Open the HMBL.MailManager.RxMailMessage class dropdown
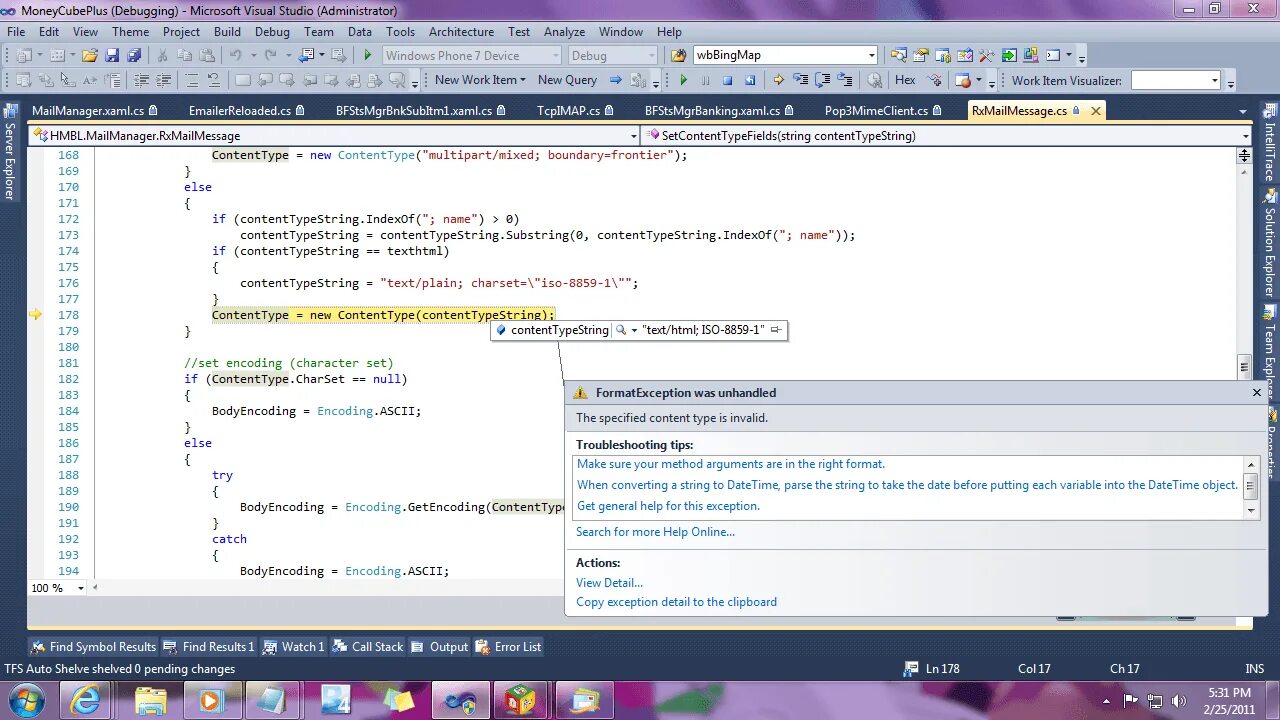 pos(335,135)
